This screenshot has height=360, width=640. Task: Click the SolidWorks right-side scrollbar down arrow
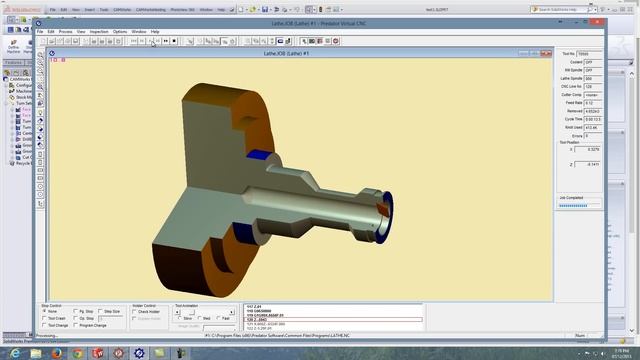[632, 330]
